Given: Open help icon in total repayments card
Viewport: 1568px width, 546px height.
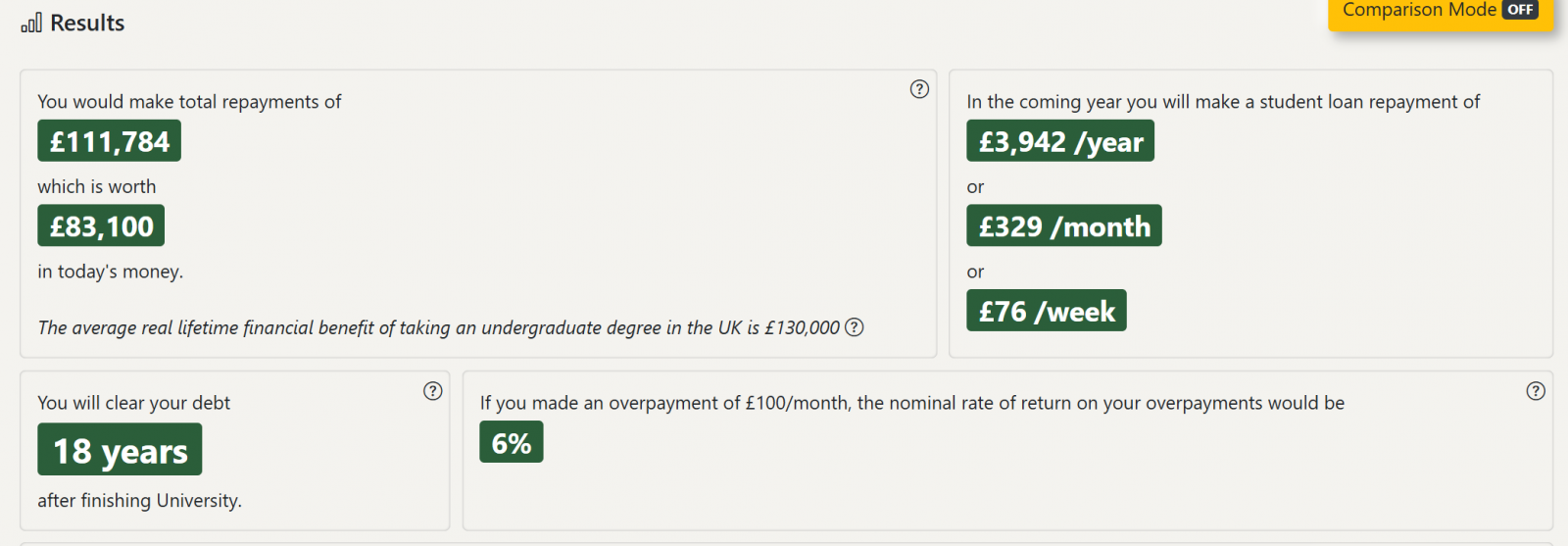Looking at the screenshot, I should click(x=919, y=89).
